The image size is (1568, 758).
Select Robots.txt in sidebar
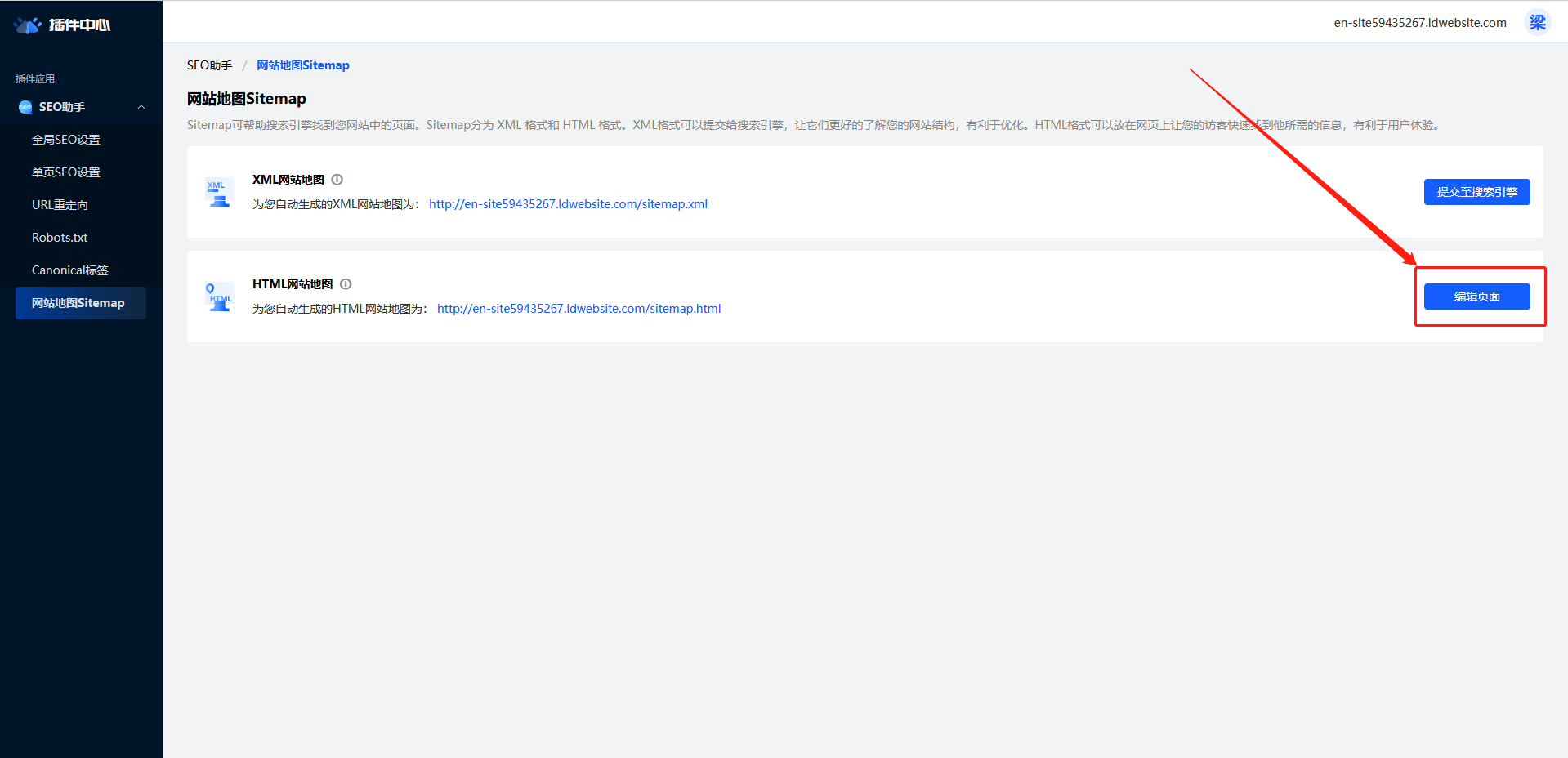(60, 238)
